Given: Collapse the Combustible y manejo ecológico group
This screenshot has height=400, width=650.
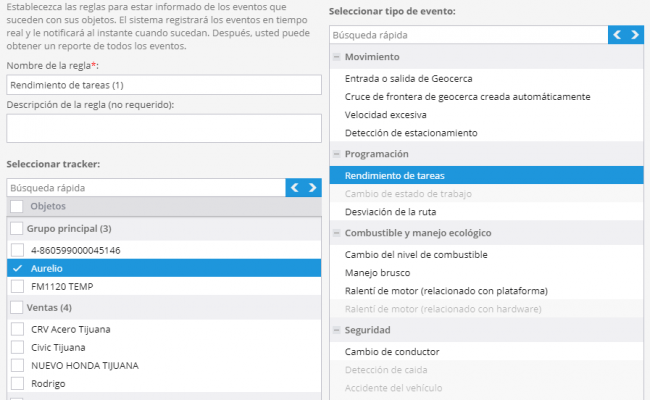Looking at the screenshot, I should tap(337, 233).
